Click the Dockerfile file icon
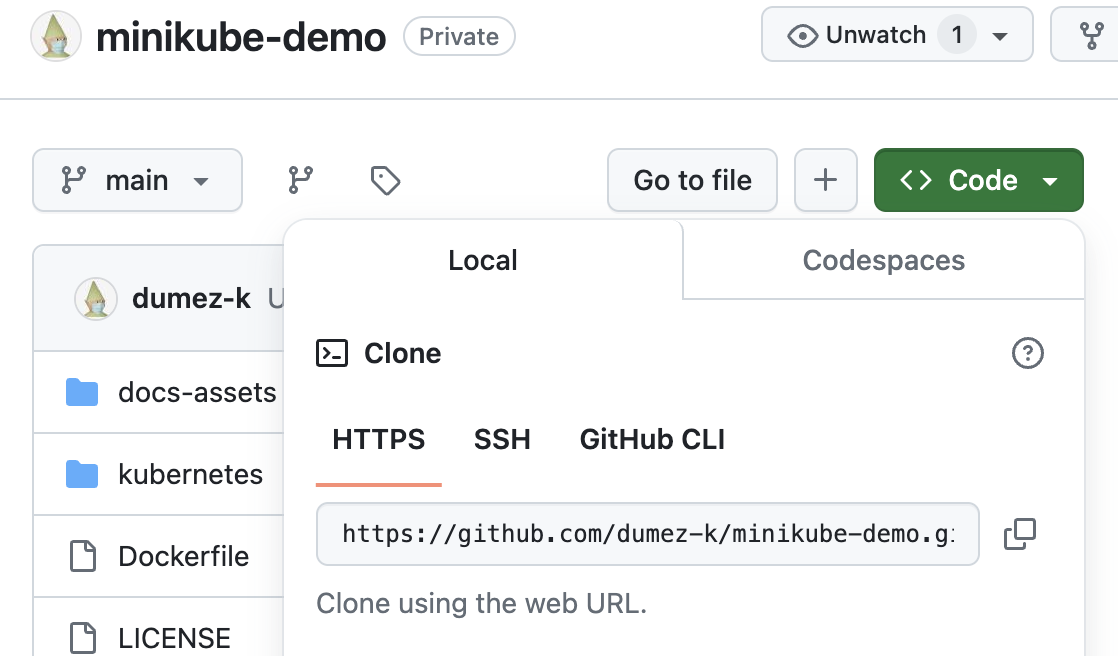 81,556
